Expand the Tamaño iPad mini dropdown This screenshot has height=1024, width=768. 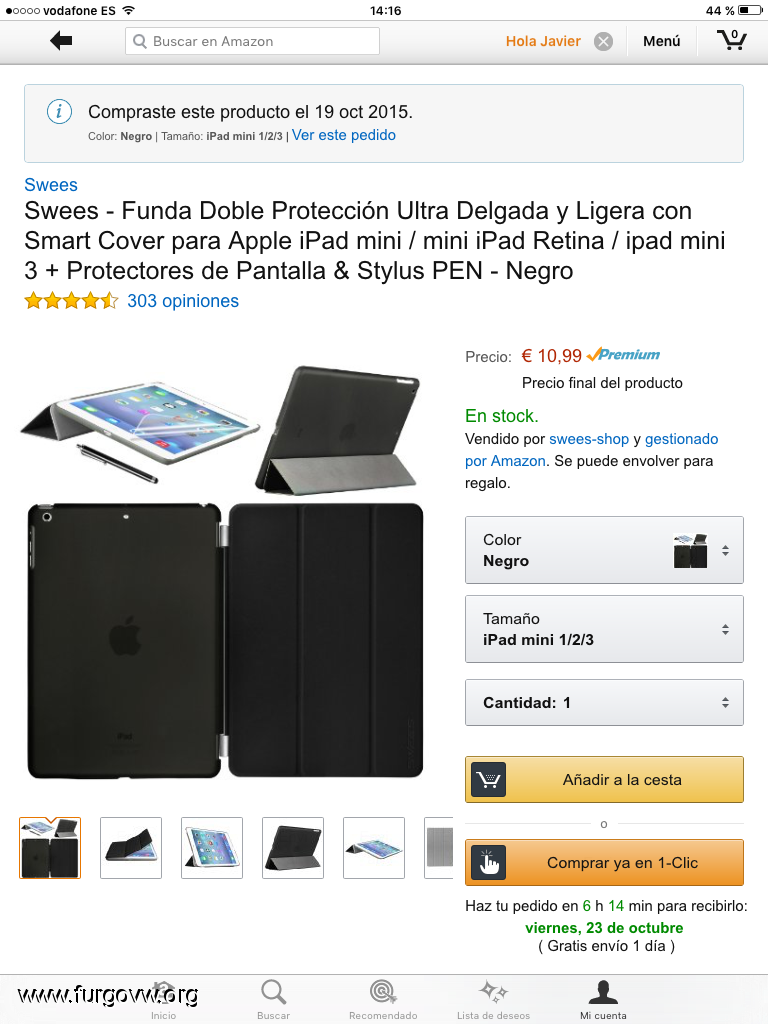(604, 629)
